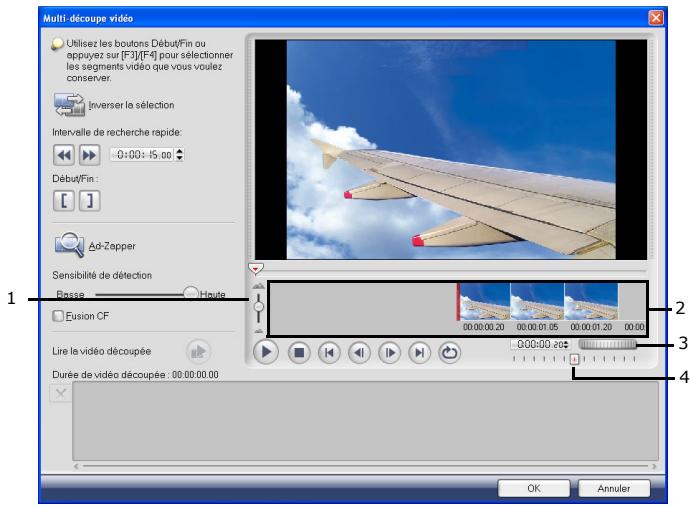Click the video preview window

point(451,149)
